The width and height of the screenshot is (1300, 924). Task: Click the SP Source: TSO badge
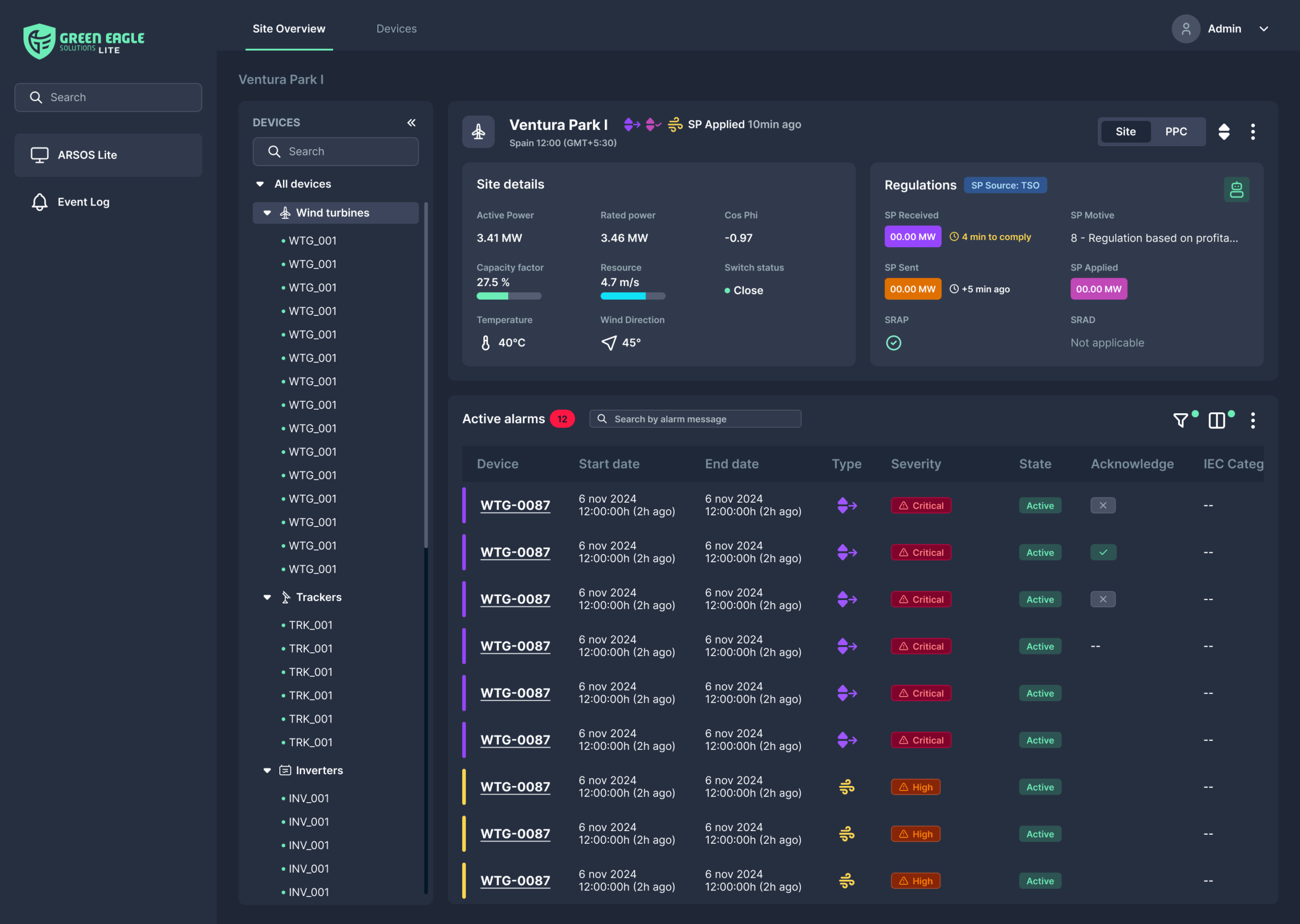tap(1005, 185)
